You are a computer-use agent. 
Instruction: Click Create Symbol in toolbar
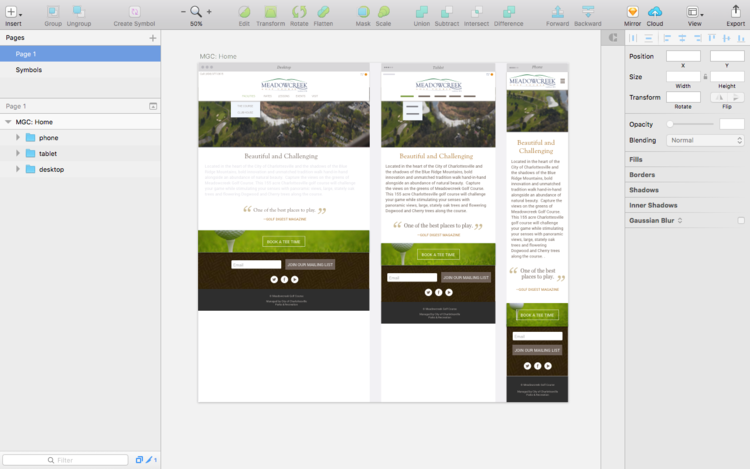click(134, 15)
